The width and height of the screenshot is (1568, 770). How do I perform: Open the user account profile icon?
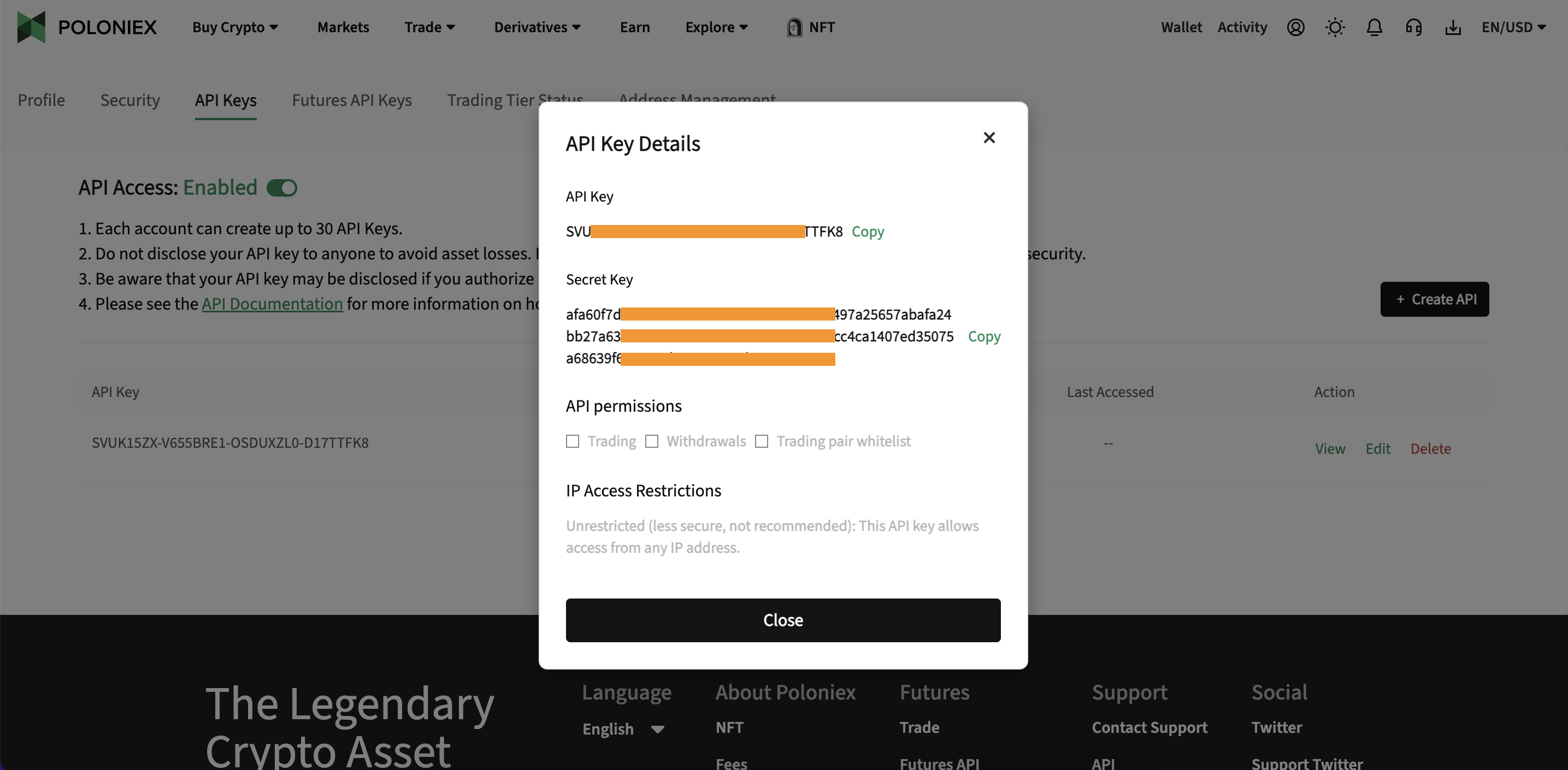1295,27
